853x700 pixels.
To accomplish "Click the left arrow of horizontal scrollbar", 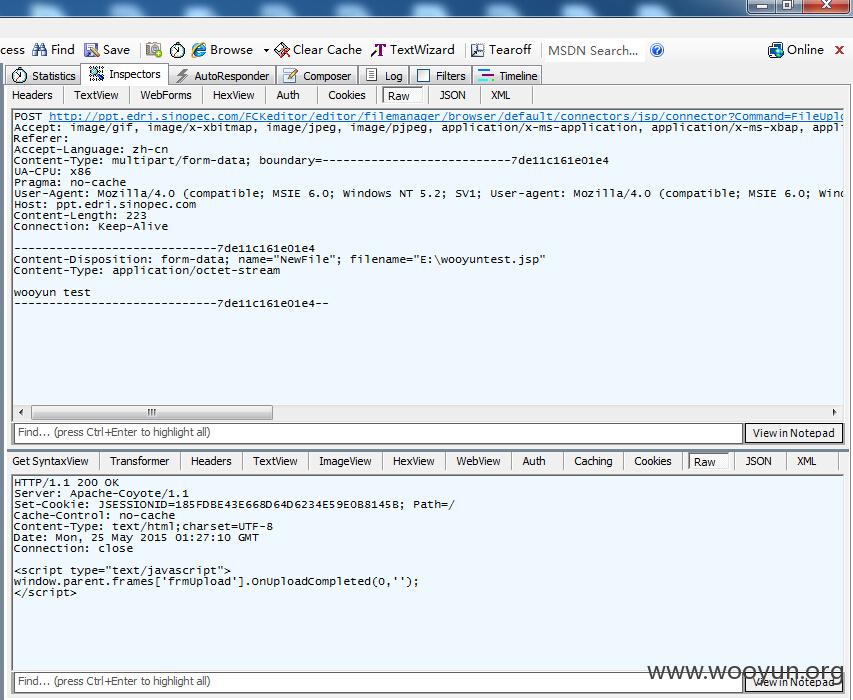I will point(21,412).
